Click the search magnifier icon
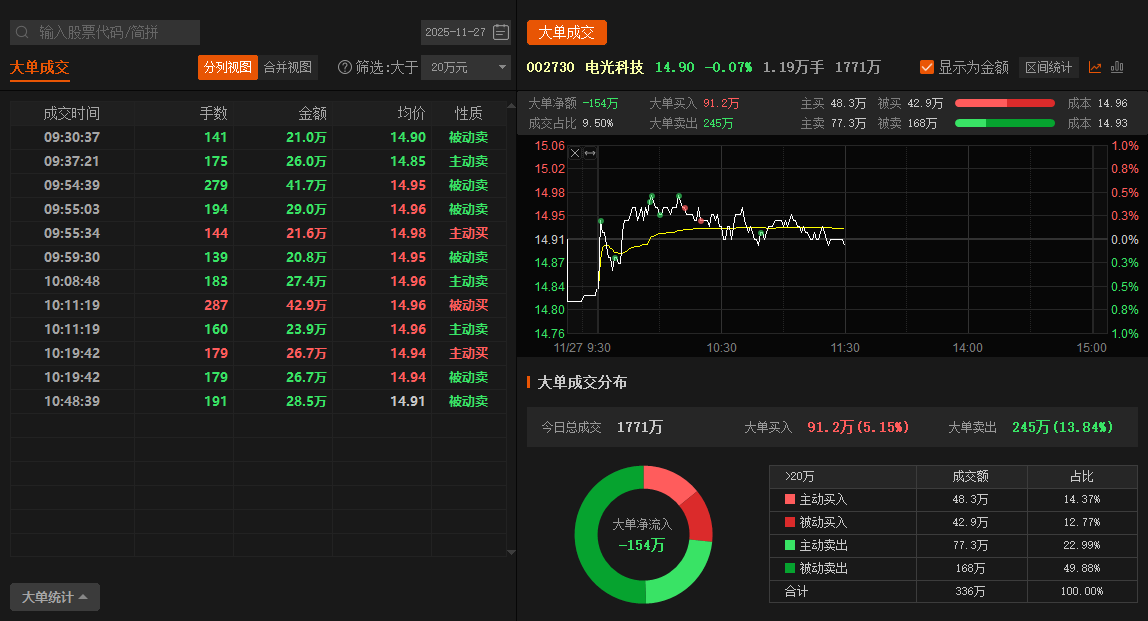 pos(22,32)
